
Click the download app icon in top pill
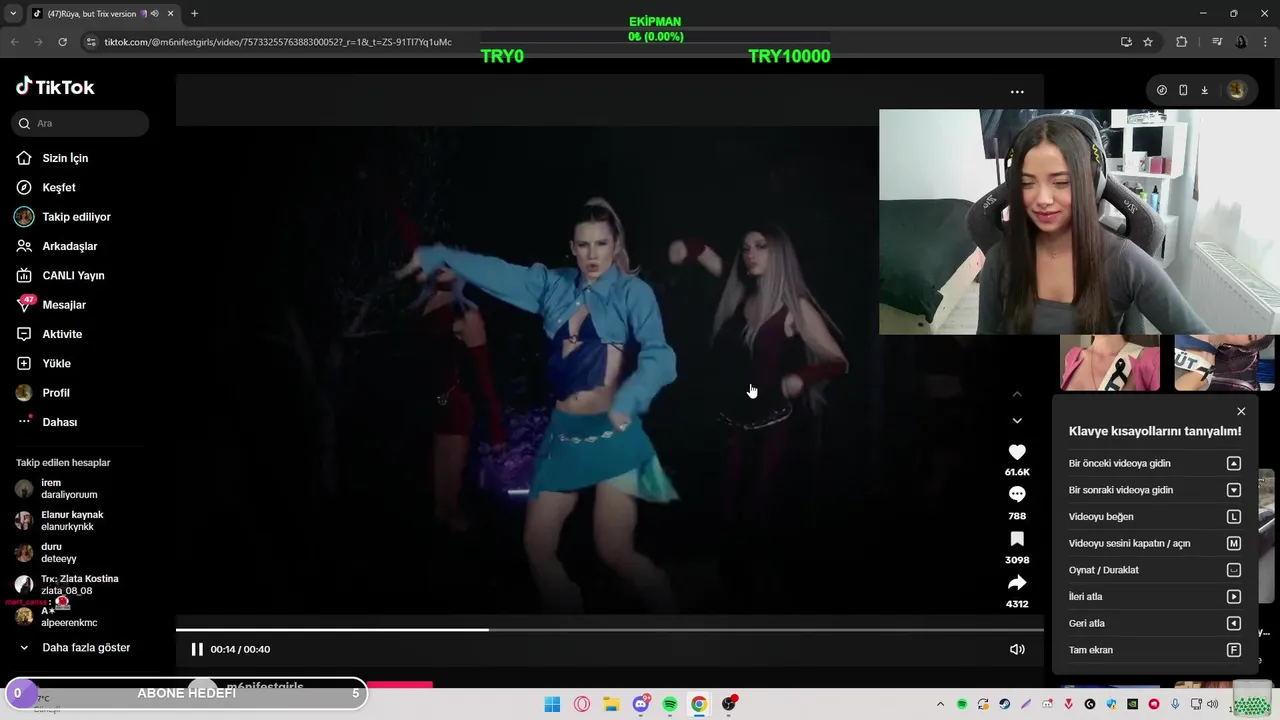(1204, 90)
